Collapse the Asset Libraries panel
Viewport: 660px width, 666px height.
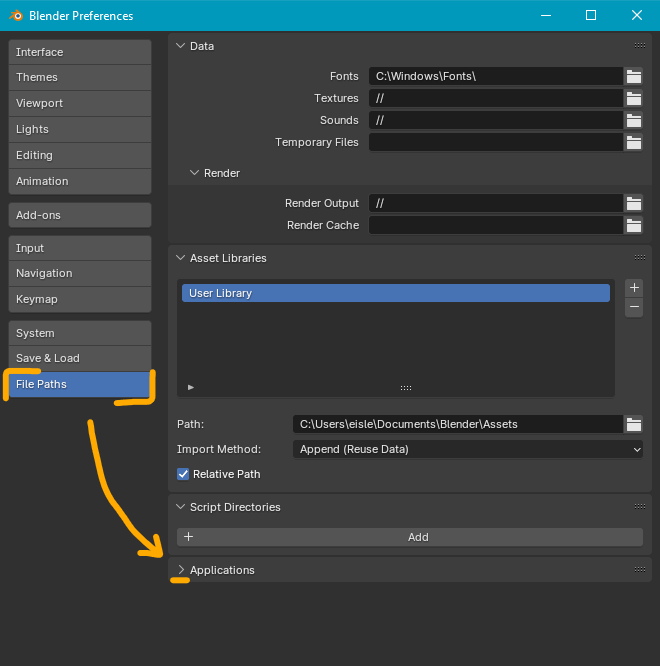coord(181,258)
